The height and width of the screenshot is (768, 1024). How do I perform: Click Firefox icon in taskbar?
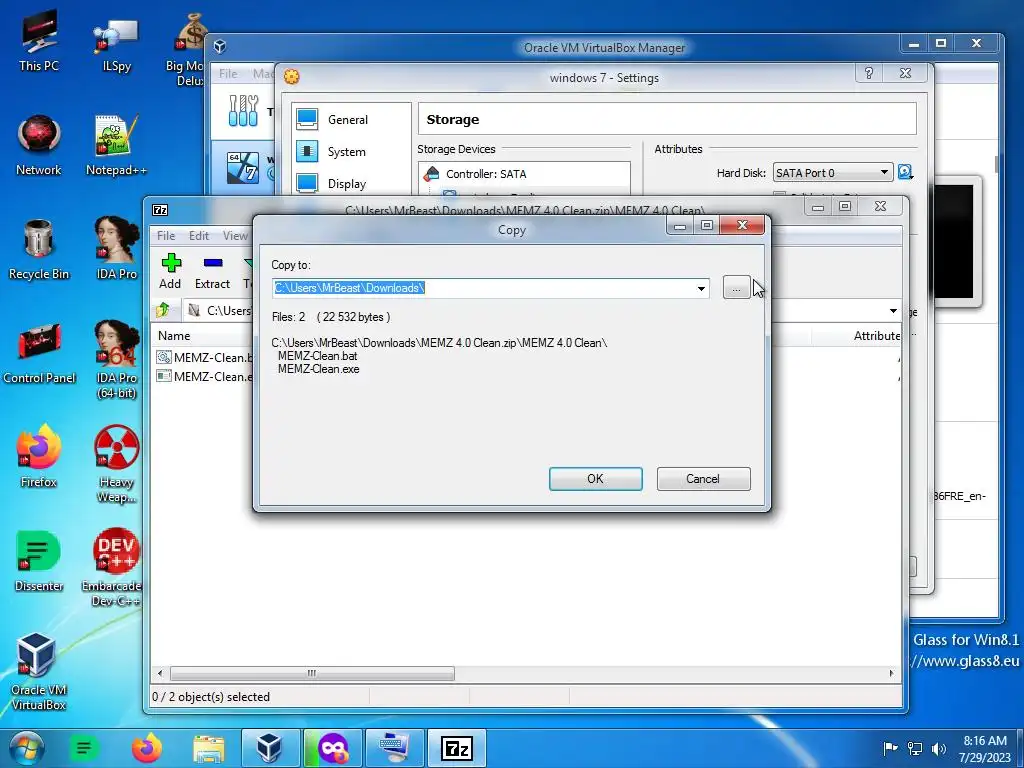(147, 748)
